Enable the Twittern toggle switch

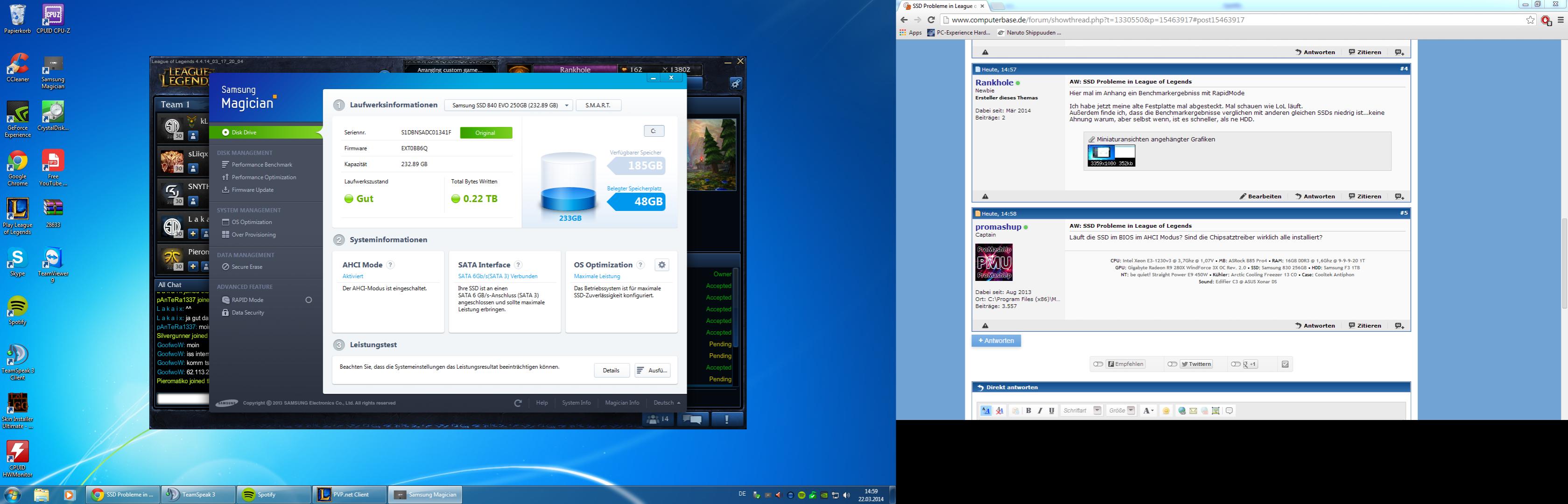coord(1172,364)
